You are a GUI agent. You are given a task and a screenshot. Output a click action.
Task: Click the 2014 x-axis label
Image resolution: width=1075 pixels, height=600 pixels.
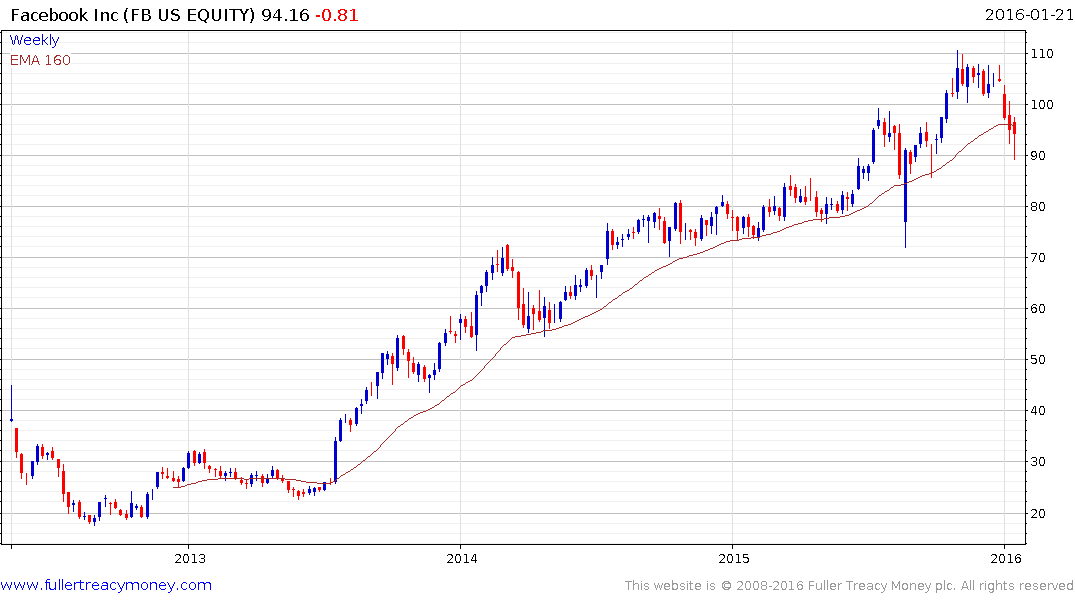(461, 558)
